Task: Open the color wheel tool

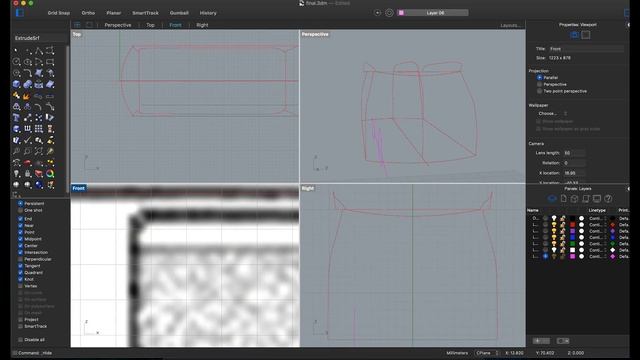Action: tap(50, 174)
